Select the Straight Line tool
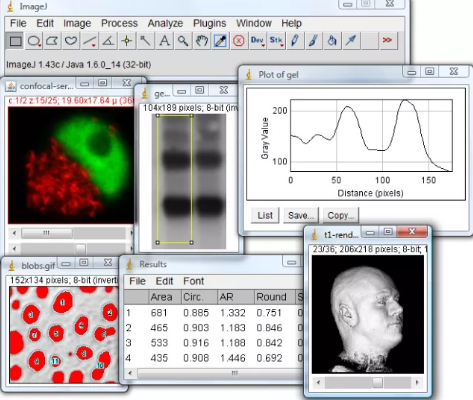Image resolution: width=473 pixels, height=400 pixels. click(90, 41)
